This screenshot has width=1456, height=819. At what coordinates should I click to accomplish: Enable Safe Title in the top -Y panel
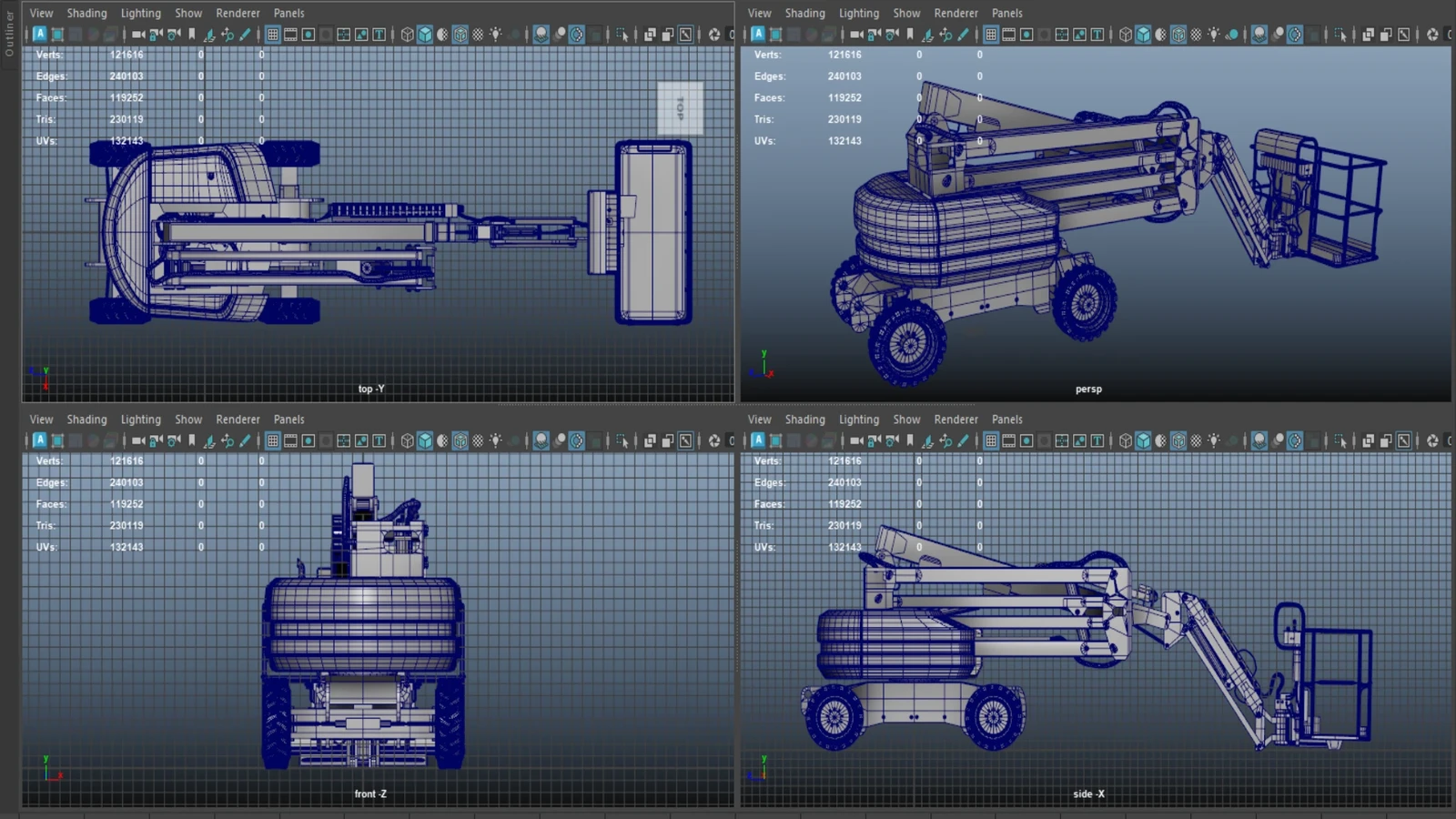pos(379,35)
